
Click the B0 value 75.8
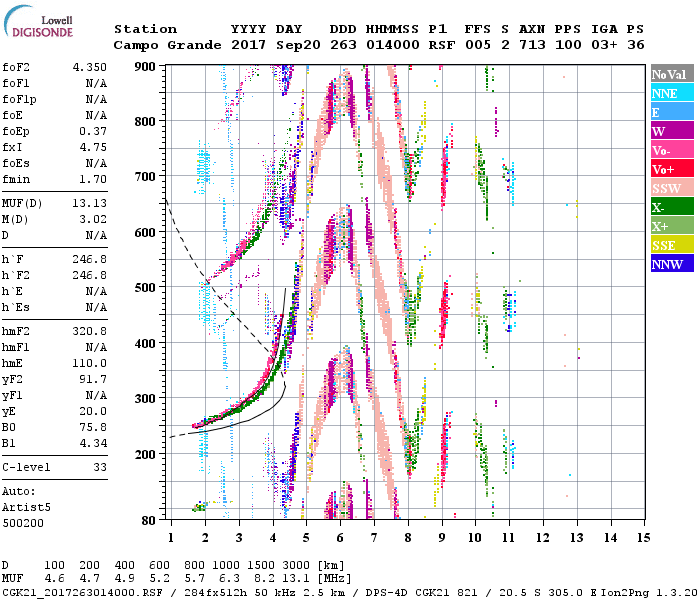click(93, 427)
